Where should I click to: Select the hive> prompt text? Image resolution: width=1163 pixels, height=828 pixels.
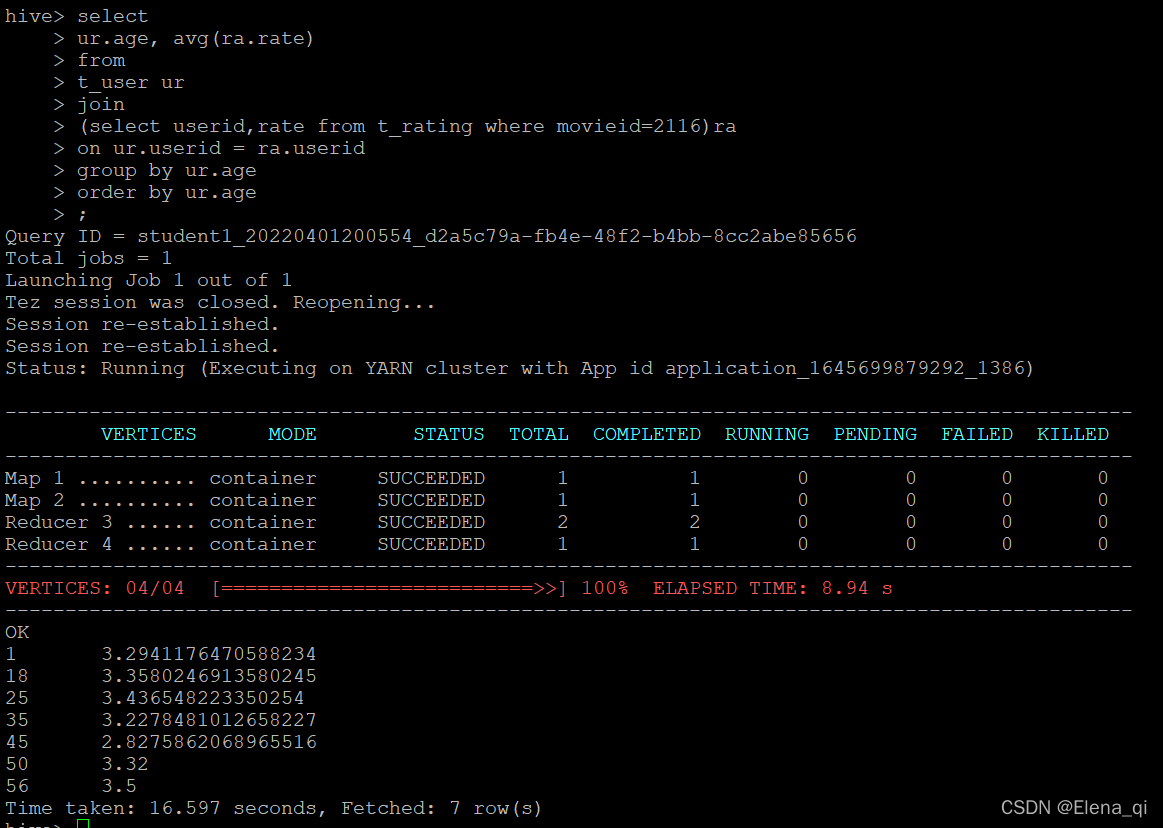click(33, 15)
